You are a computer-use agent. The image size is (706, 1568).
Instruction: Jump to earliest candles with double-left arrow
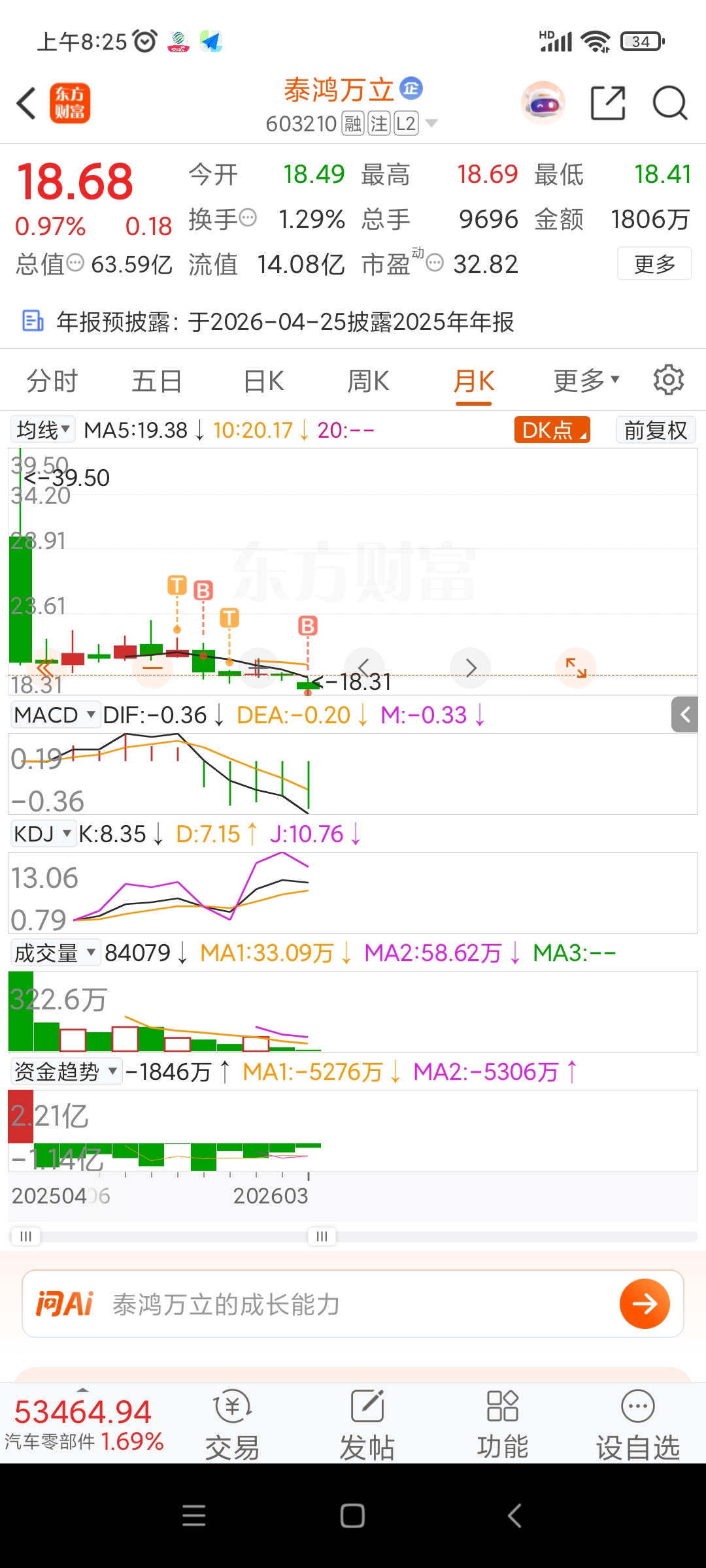(46, 668)
